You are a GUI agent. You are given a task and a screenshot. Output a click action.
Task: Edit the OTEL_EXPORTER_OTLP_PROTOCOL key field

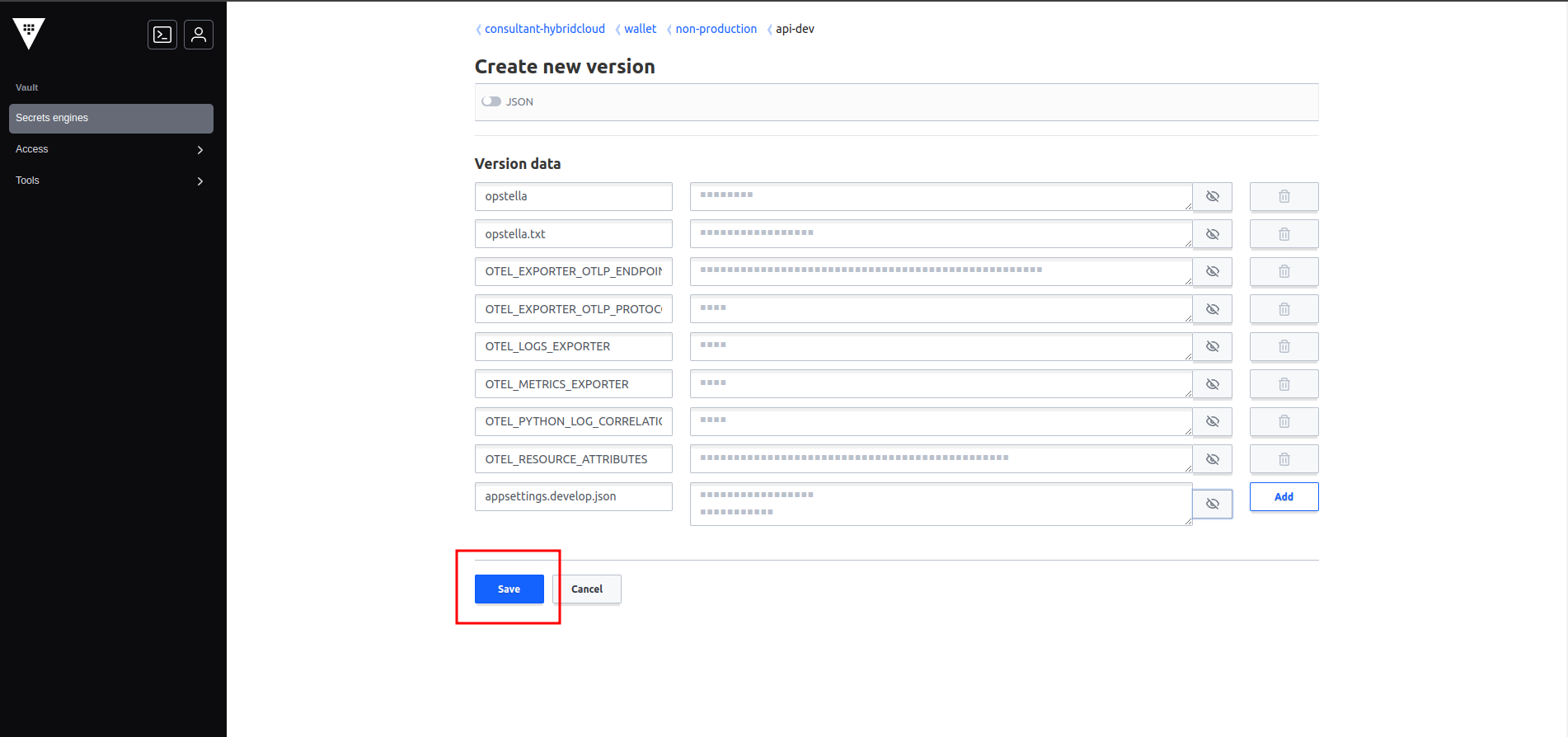(x=573, y=309)
